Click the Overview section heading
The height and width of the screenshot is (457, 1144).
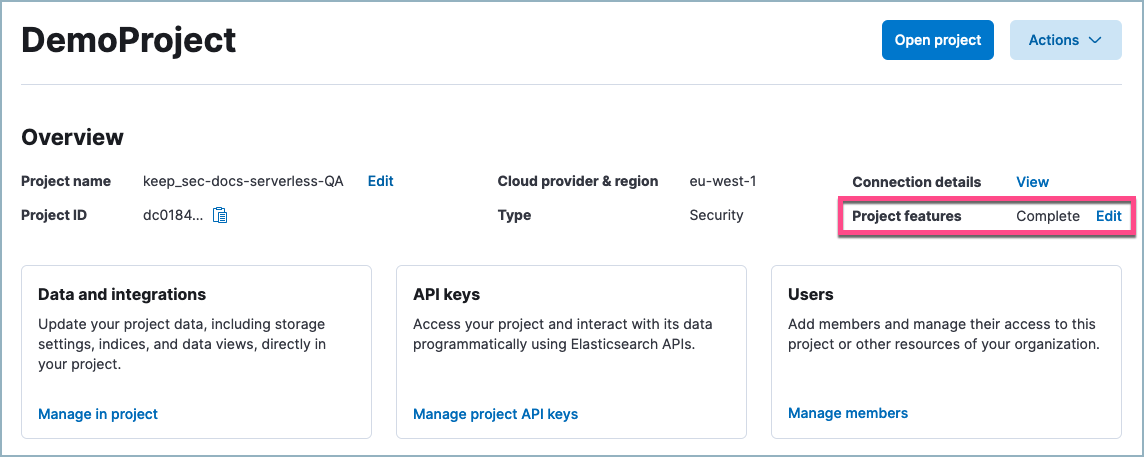[x=72, y=137]
